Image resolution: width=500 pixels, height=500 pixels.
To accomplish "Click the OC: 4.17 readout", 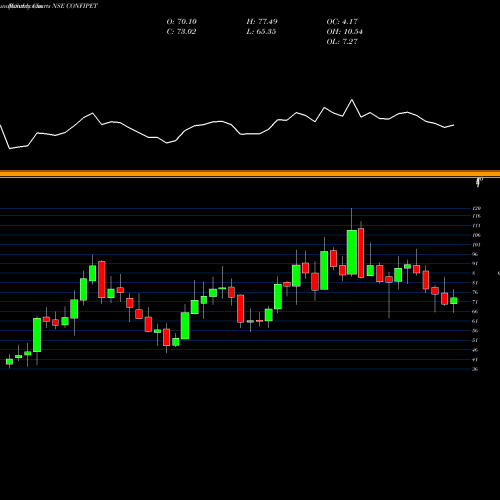I will (x=342, y=22).
